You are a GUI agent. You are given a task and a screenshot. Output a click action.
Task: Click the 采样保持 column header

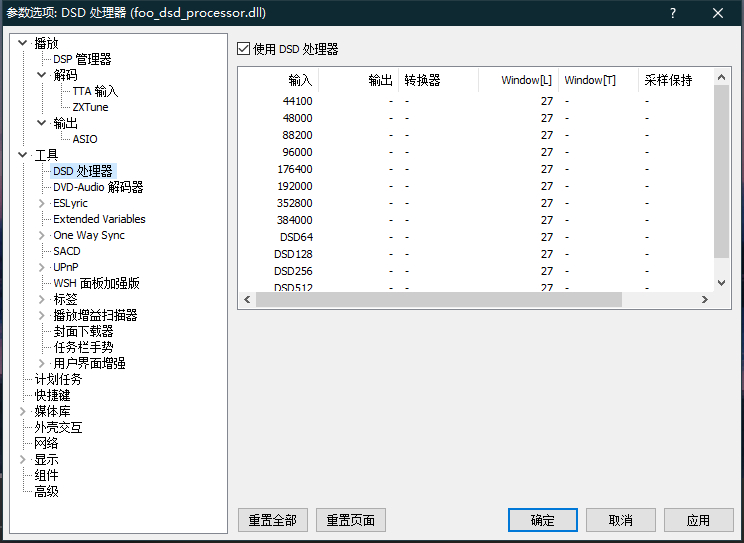[676, 80]
